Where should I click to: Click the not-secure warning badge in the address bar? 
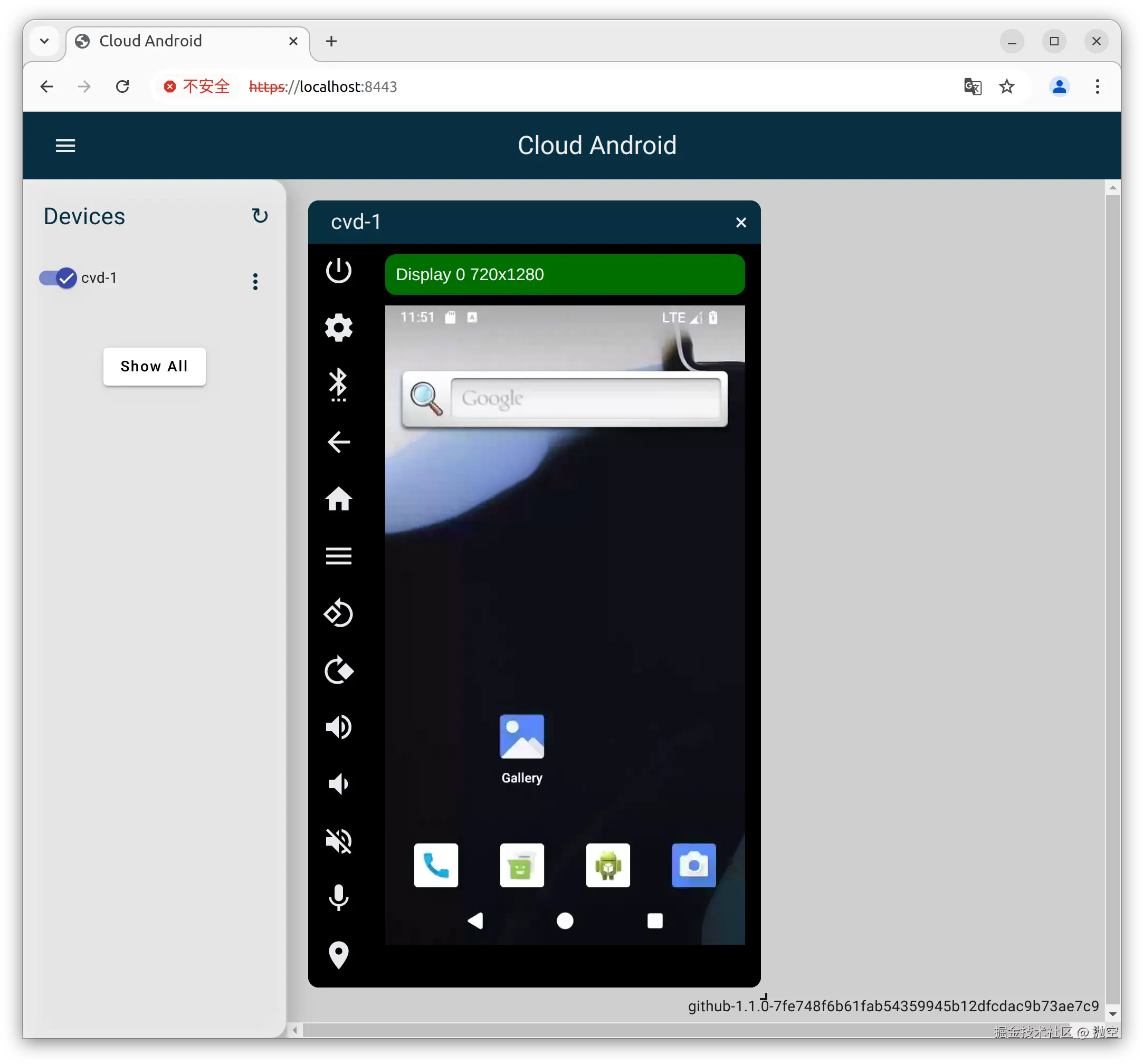click(x=197, y=87)
